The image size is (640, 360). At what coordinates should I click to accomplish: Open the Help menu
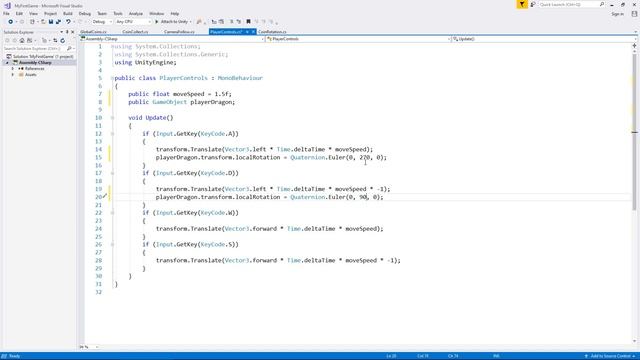[x=175, y=13]
